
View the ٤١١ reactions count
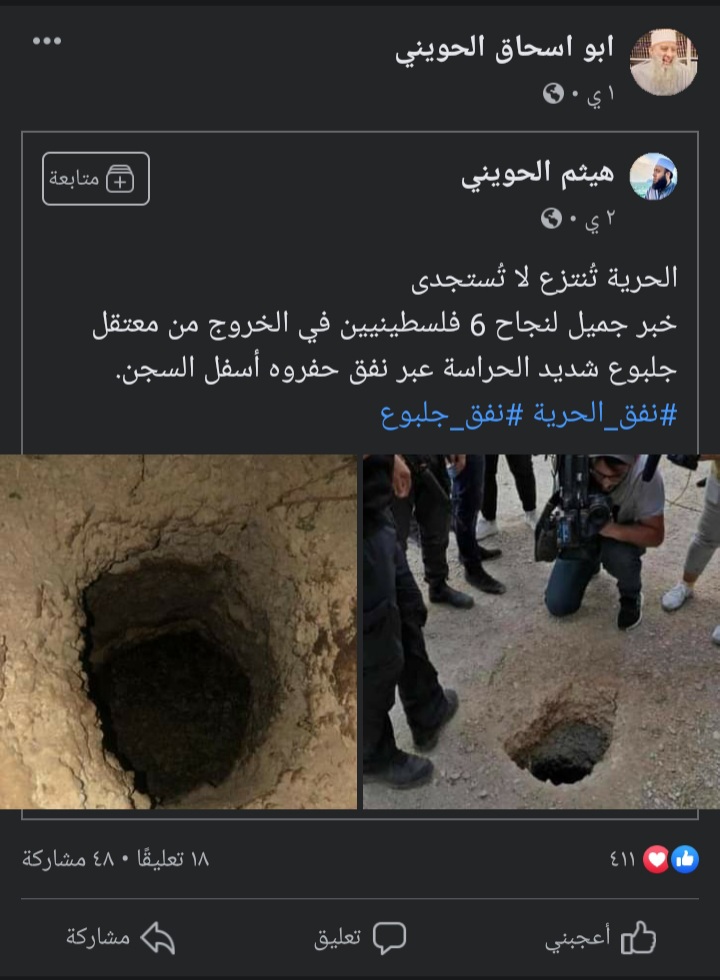(x=622, y=860)
